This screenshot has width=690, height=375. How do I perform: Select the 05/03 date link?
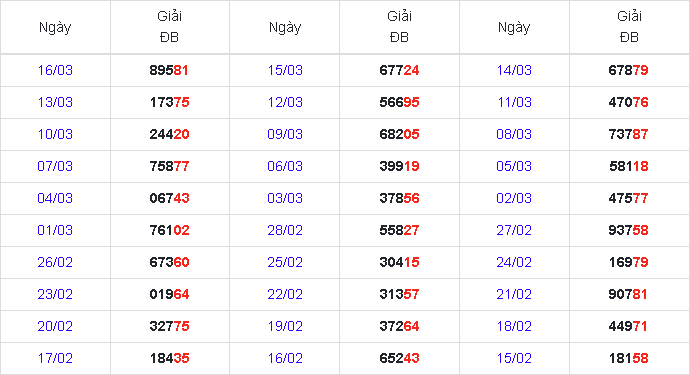pos(514,166)
